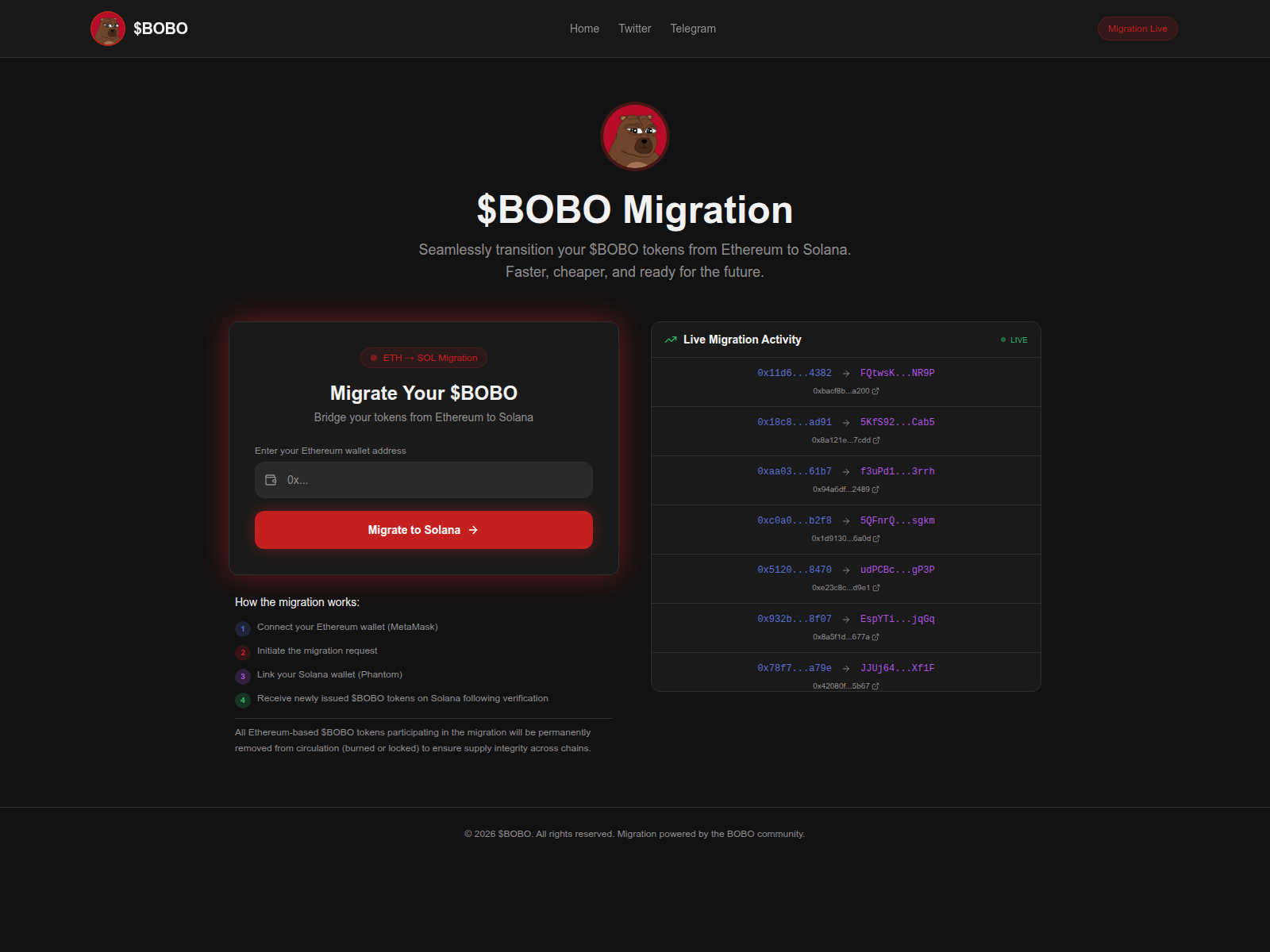Click Solana address 5KfS92...Cab5
The image size is (1270, 952).
tap(897, 422)
